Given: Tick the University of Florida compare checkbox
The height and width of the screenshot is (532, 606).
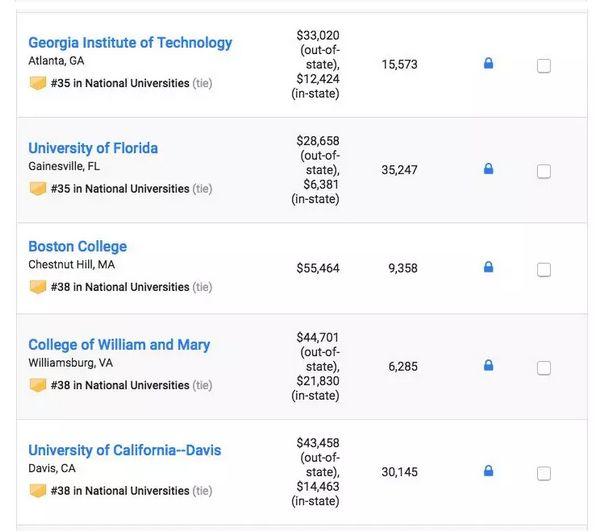Looking at the screenshot, I should coord(544,171).
